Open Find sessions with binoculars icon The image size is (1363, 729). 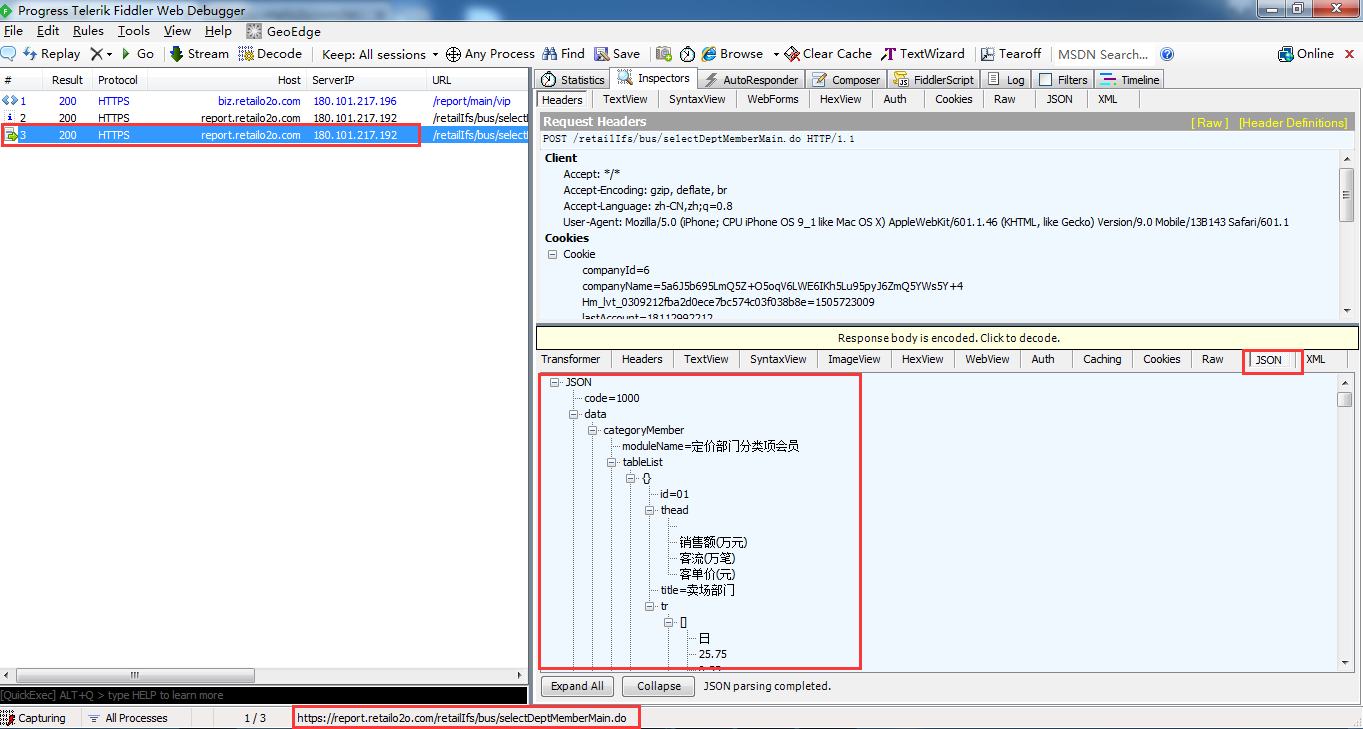(564, 54)
